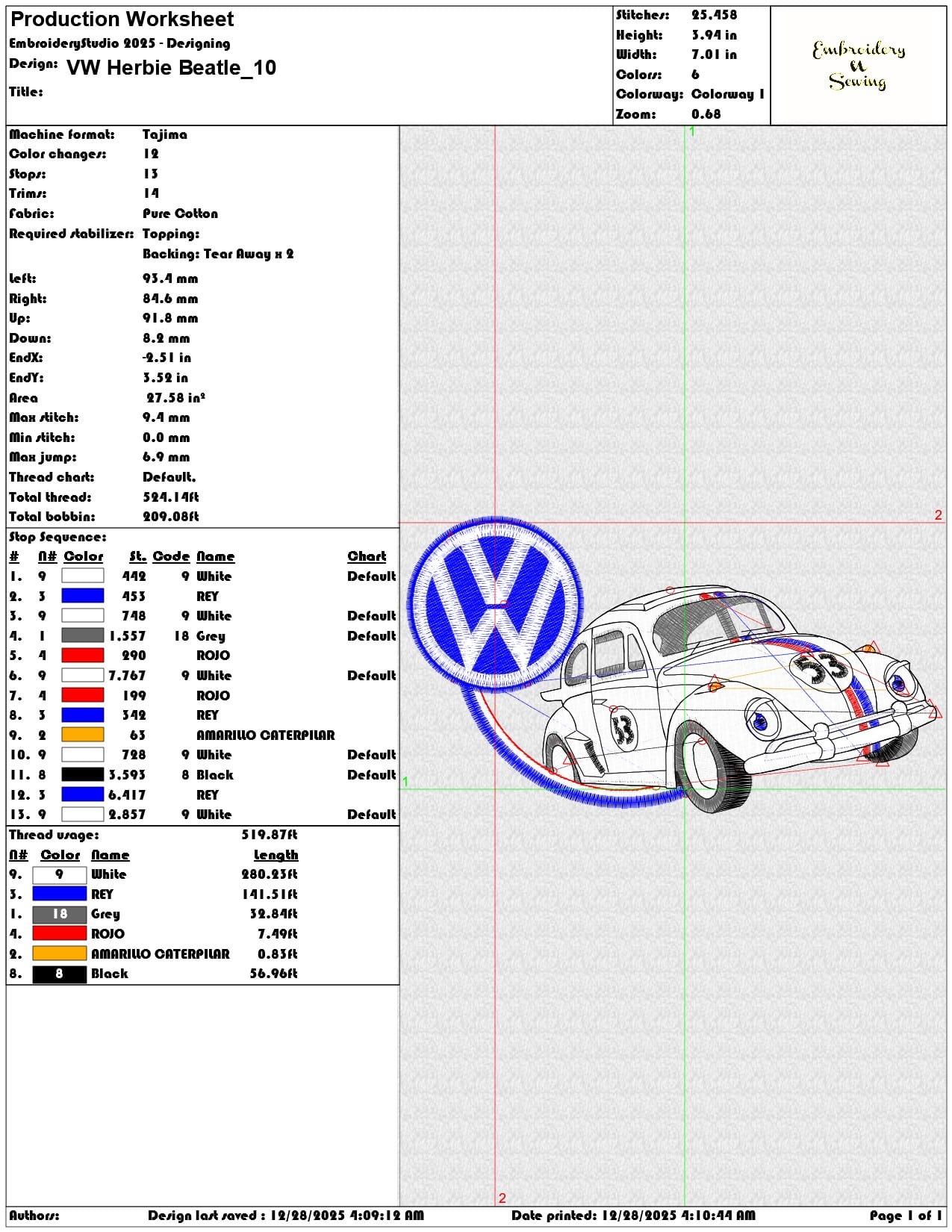Click the Color changes value '12'
The image size is (952, 1232).
coord(151,154)
